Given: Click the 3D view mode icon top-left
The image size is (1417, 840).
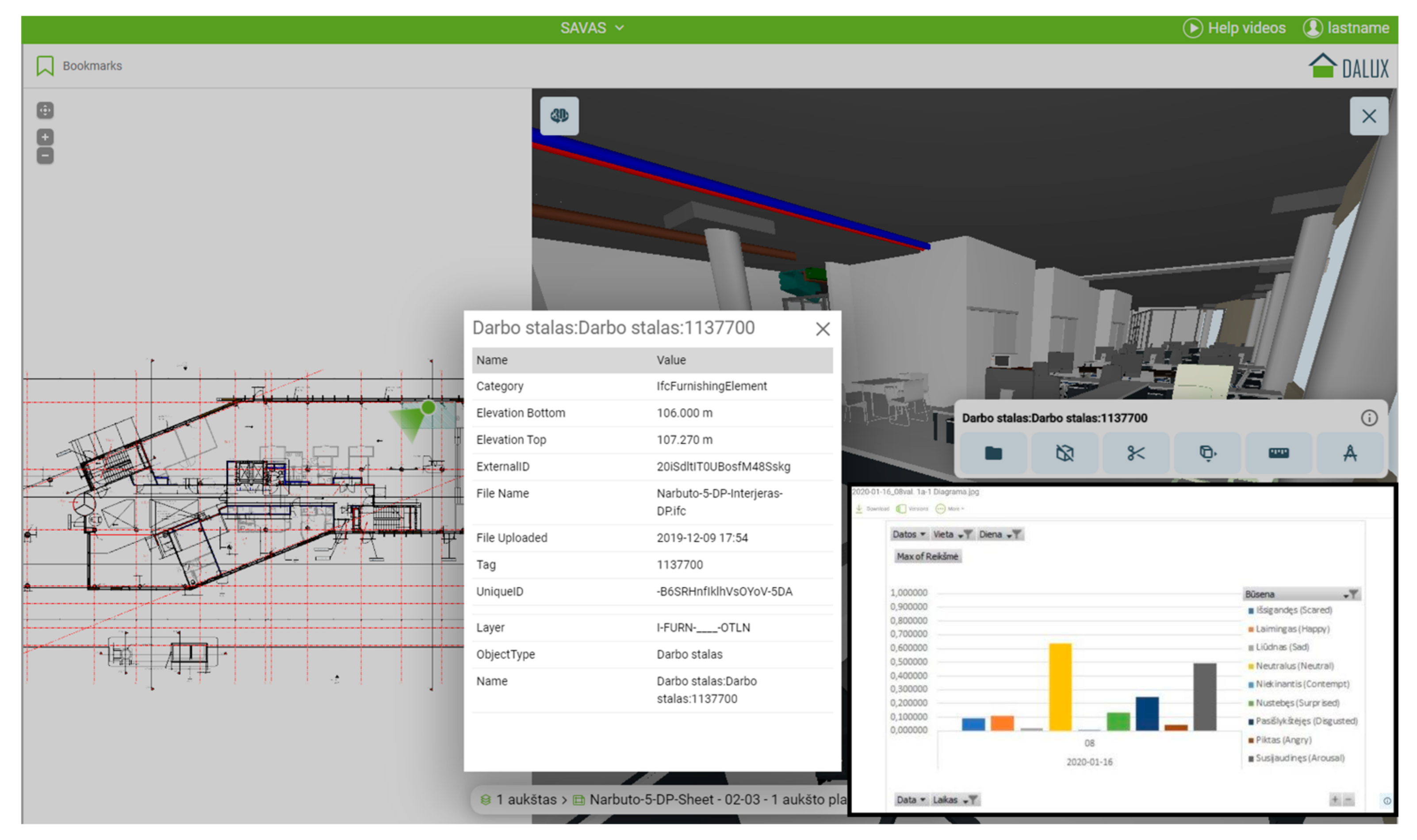Looking at the screenshot, I should [559, 116].
